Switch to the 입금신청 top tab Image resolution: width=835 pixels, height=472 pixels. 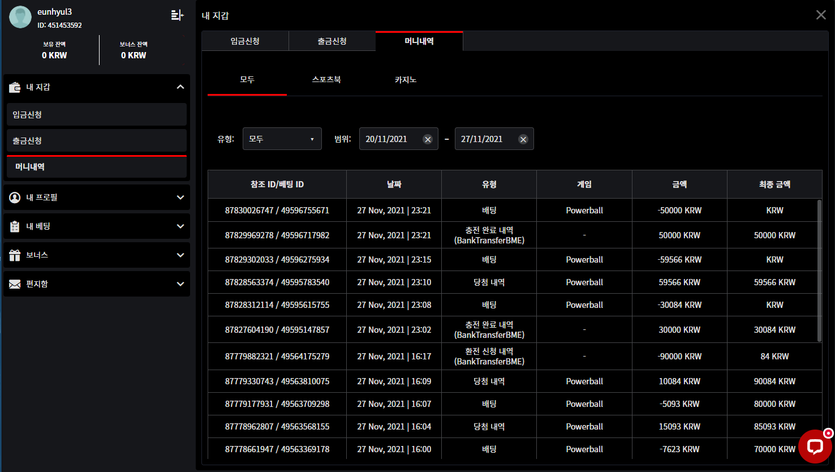point(245,41)
